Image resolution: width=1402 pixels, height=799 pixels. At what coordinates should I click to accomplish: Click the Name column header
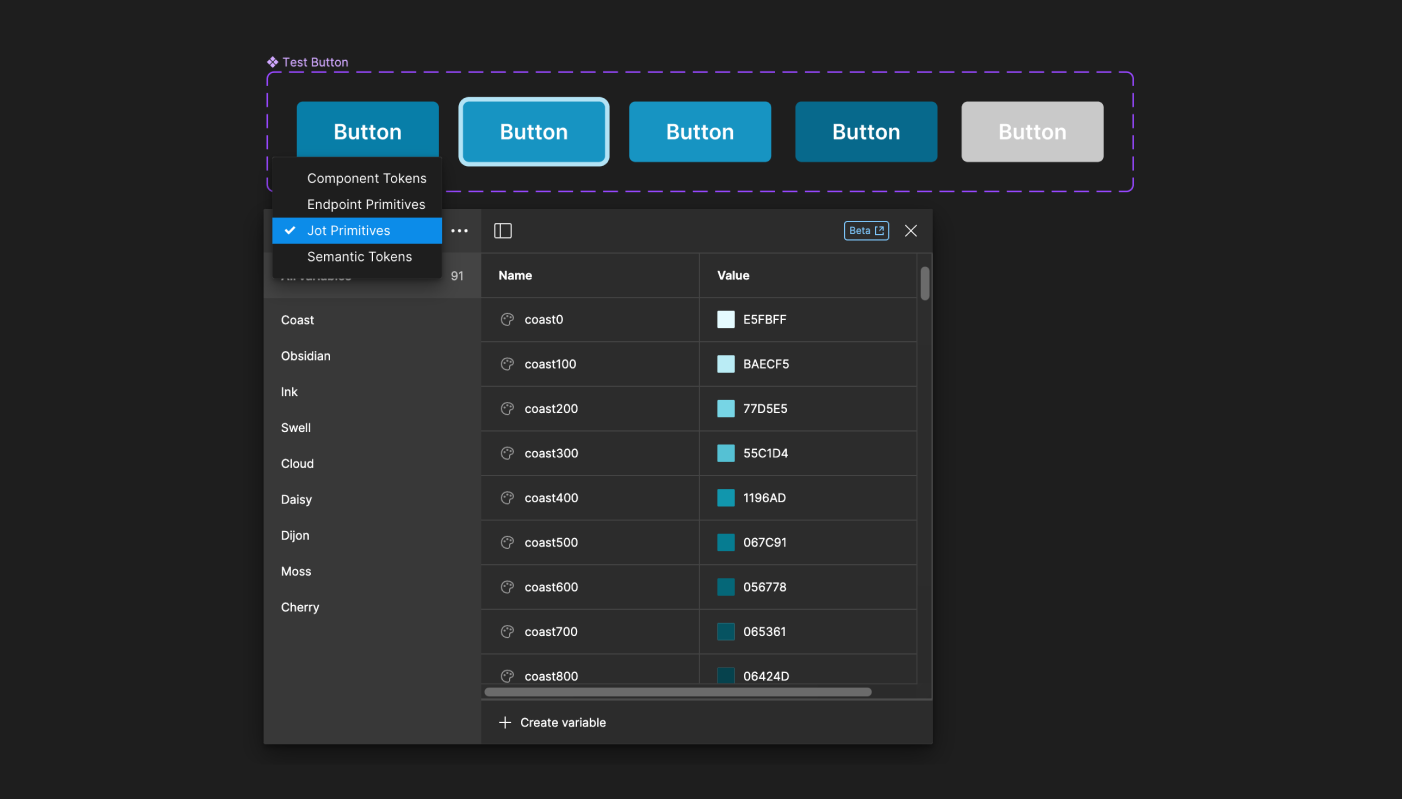515,275
